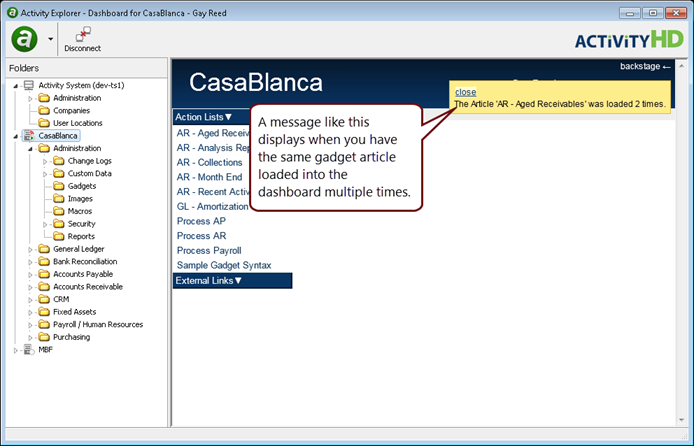Select the Activity System (dev-ts1) server icon

[29, 85]
